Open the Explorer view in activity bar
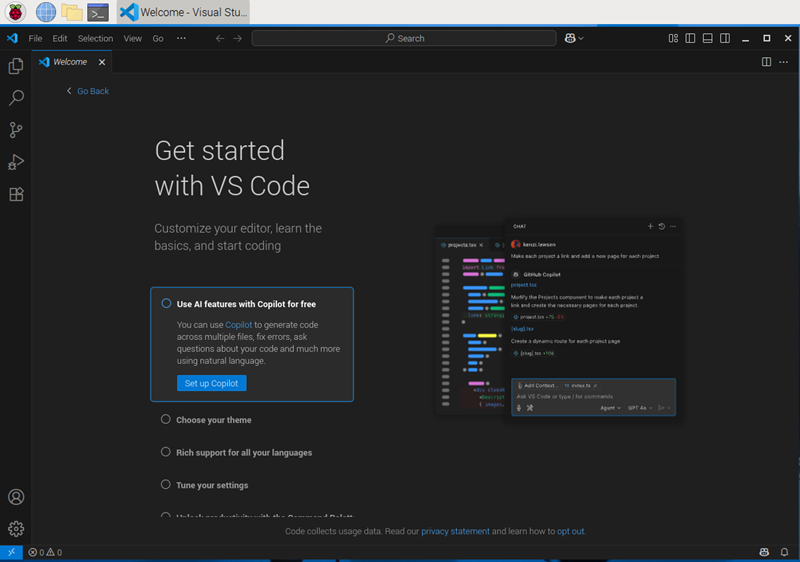 (x=16, y=66)
